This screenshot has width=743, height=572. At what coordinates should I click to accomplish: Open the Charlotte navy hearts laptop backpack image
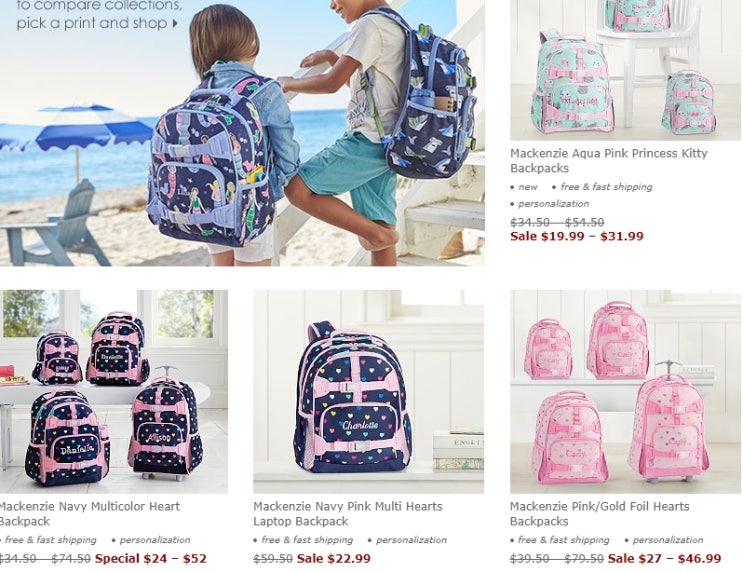click(368, 391)
